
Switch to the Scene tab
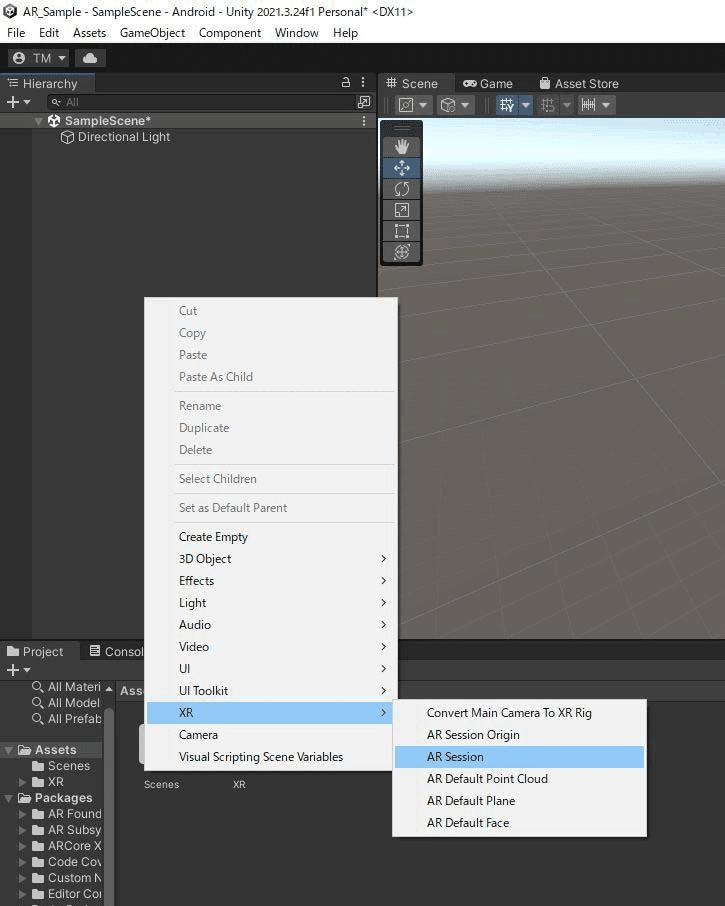pyautogui.click(x=412, y=83)
